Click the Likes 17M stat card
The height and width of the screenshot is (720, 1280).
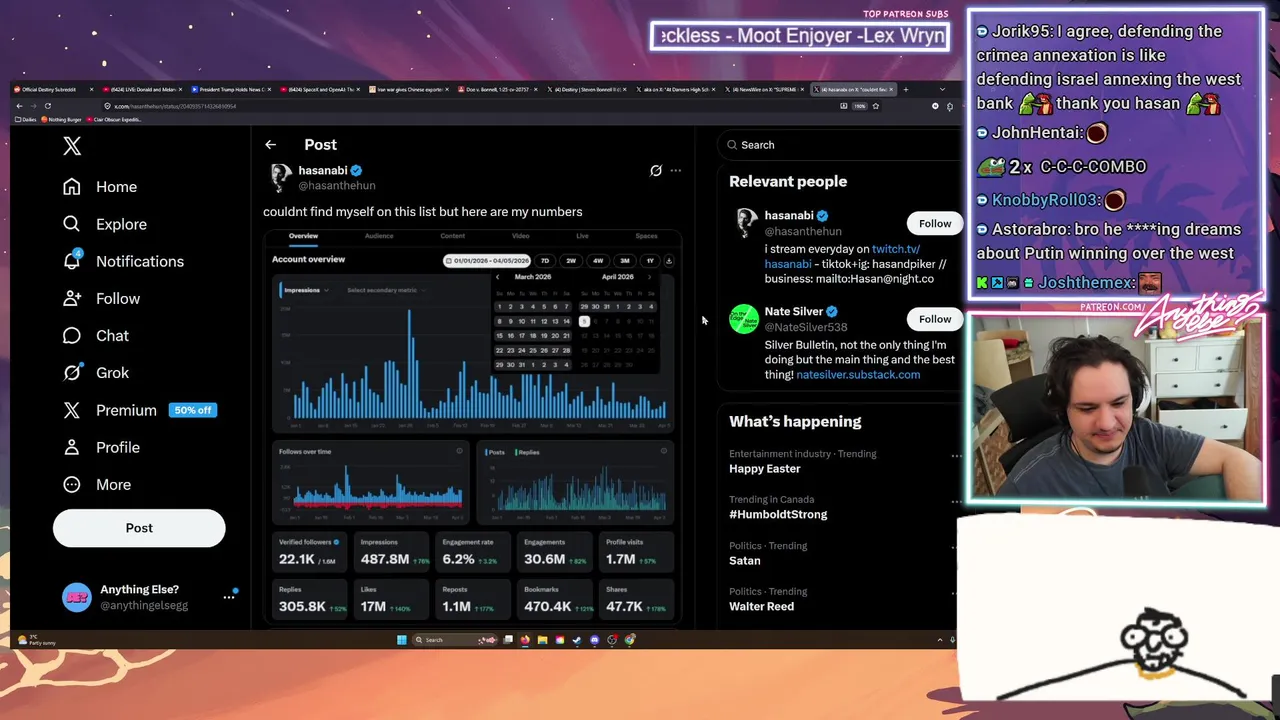coord(392,600)
